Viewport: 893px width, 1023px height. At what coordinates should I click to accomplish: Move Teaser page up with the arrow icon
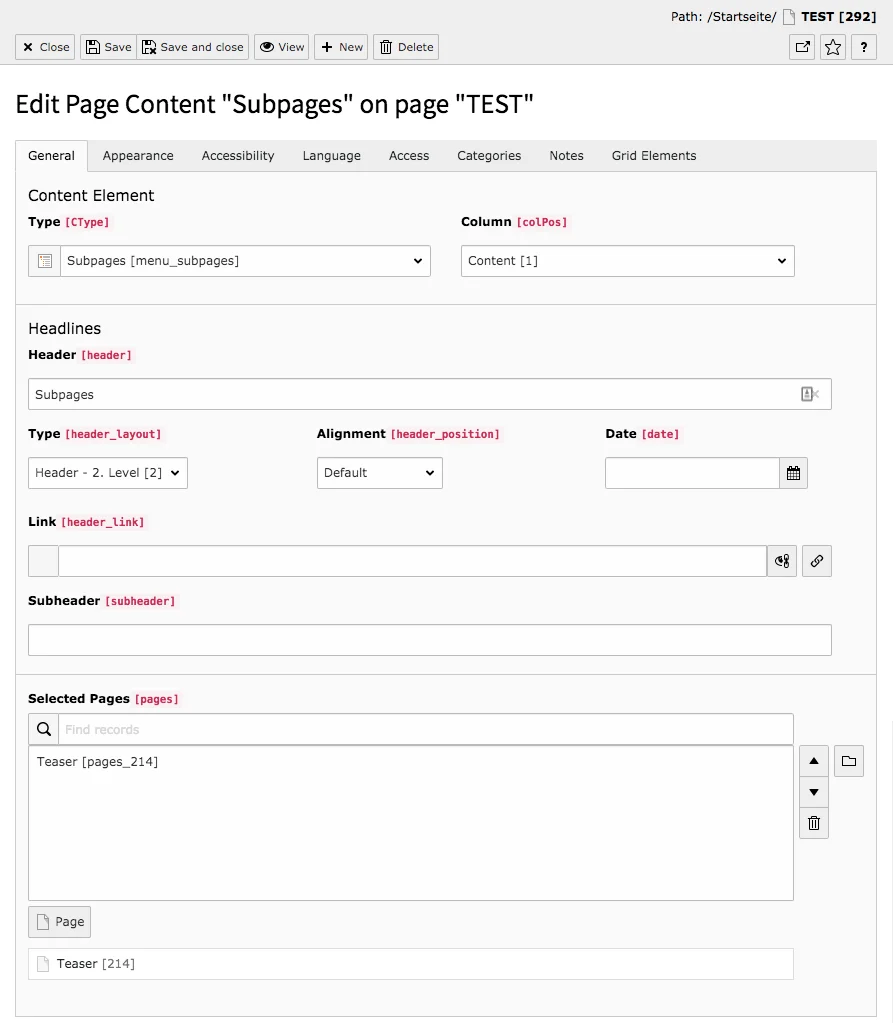(813, 761)
